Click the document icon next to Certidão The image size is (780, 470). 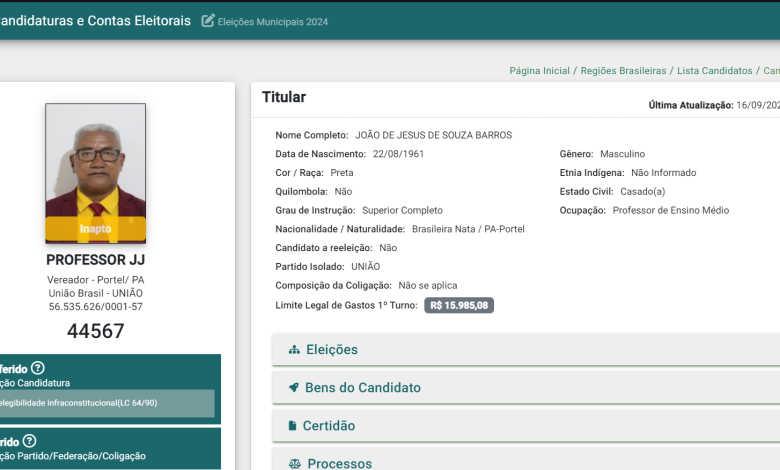point(294,426)
